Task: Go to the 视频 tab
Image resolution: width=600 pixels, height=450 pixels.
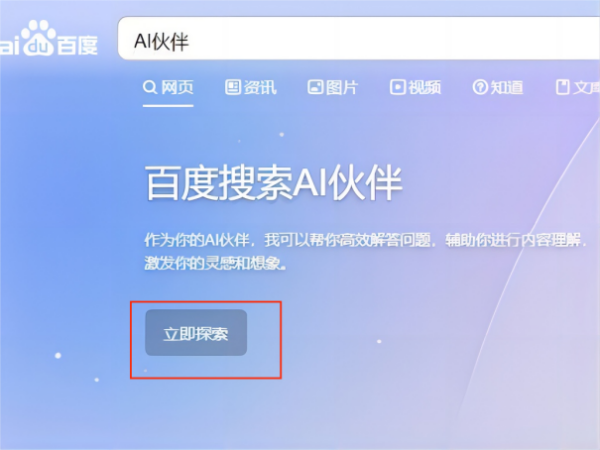Action: pyautogui.click(x=424, y=88)
